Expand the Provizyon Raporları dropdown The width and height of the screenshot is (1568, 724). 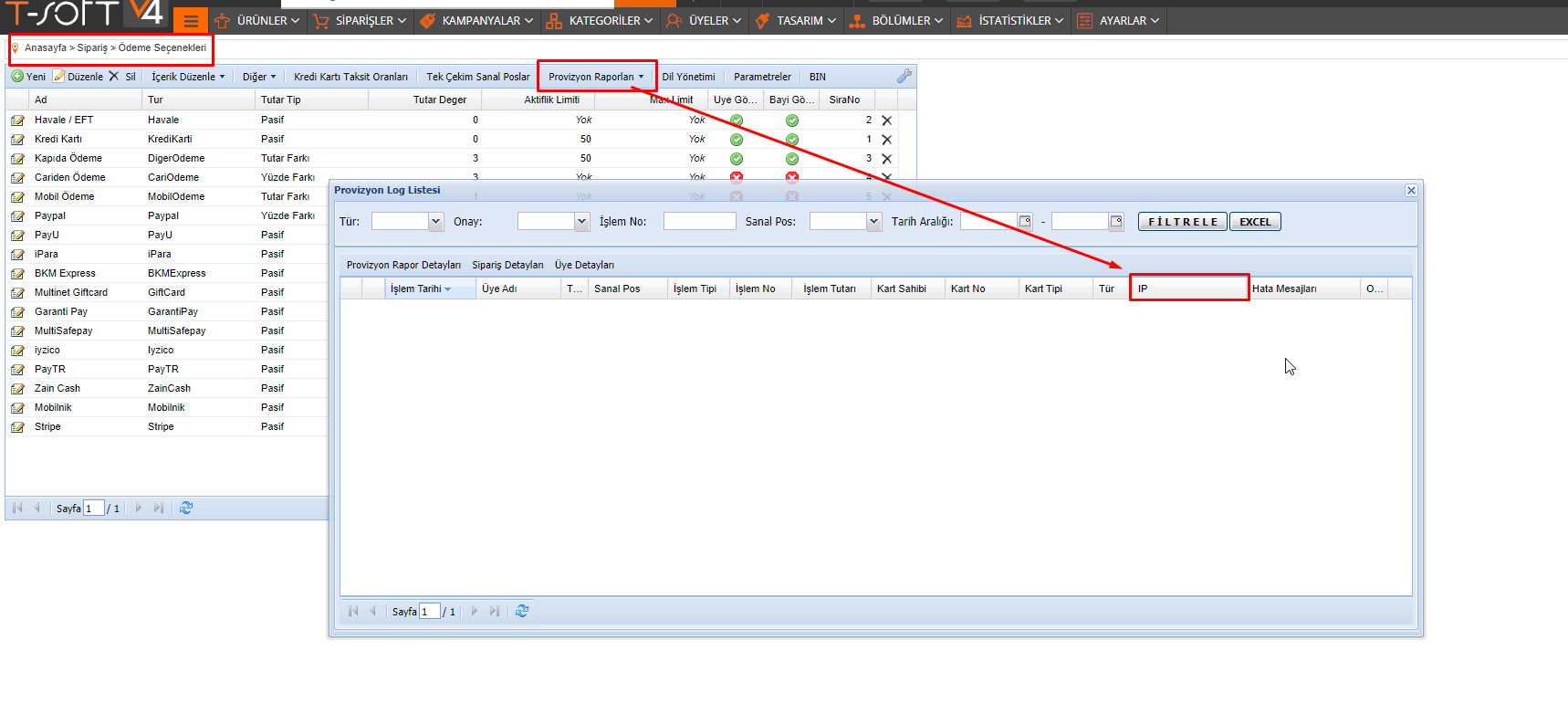(596, 77)
